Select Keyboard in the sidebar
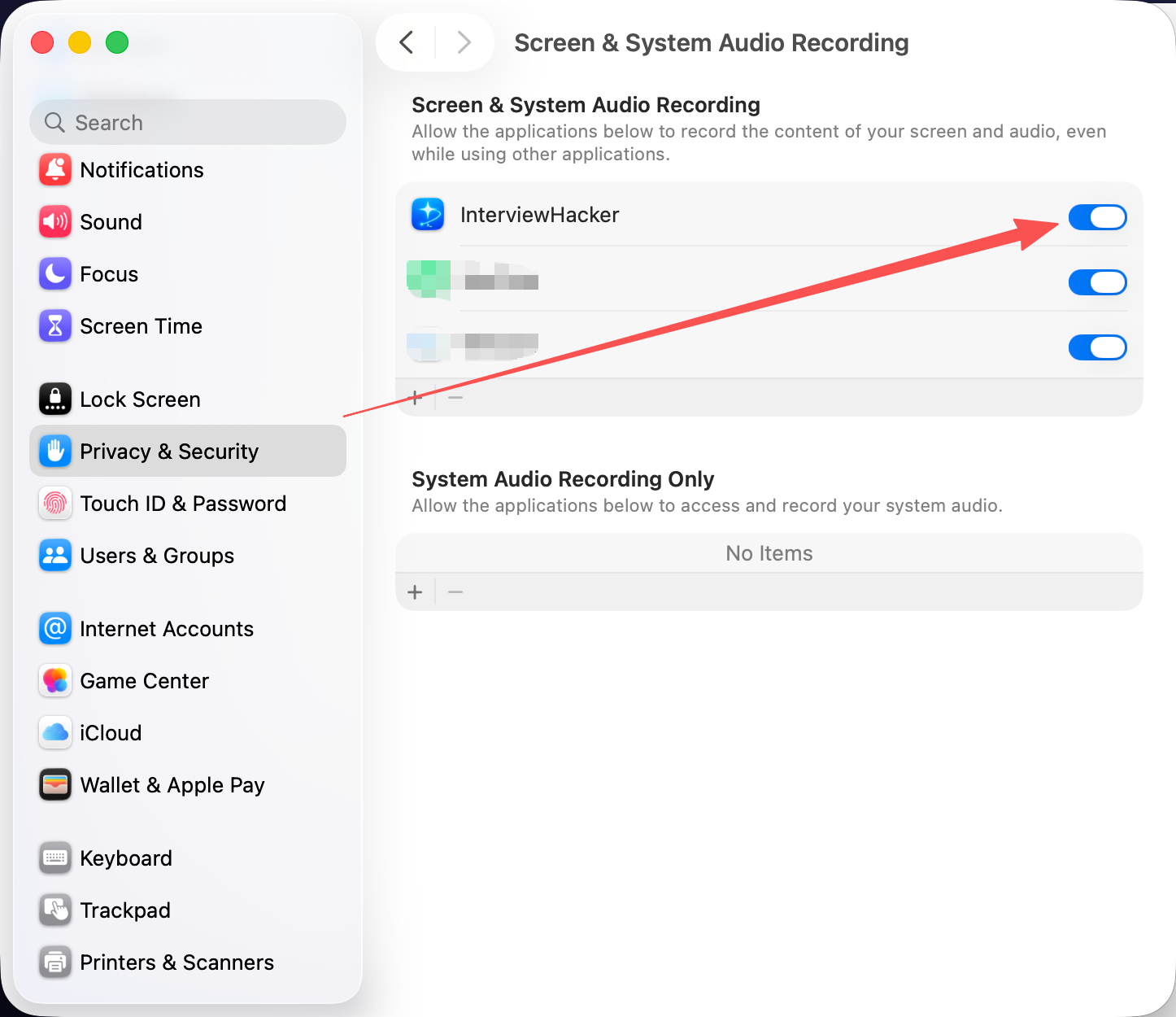This screenshot has width=1176, height=1017. pos(188,858)
